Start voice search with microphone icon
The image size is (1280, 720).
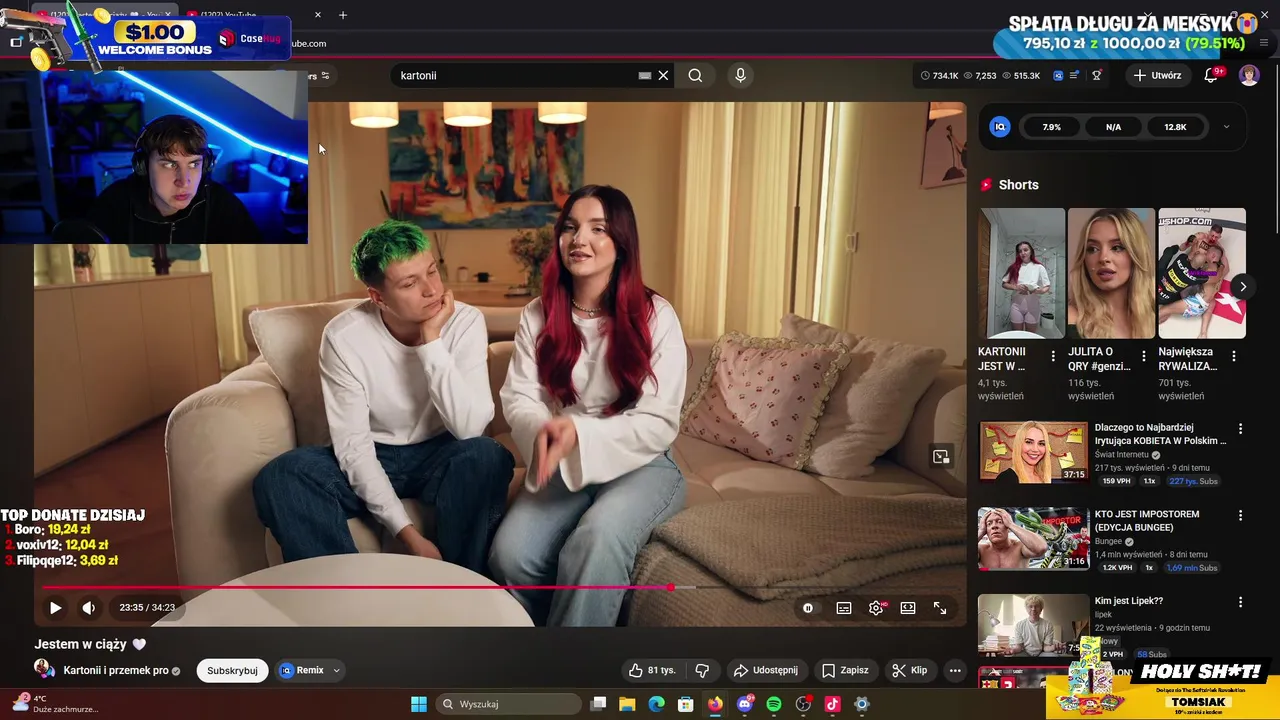point(740,75)
